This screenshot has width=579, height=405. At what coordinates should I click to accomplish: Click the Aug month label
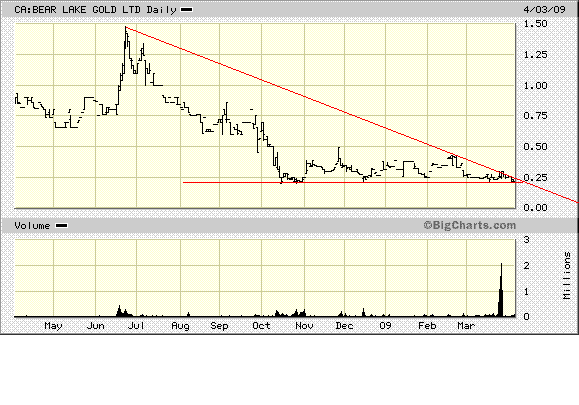(x=180, y=326)
